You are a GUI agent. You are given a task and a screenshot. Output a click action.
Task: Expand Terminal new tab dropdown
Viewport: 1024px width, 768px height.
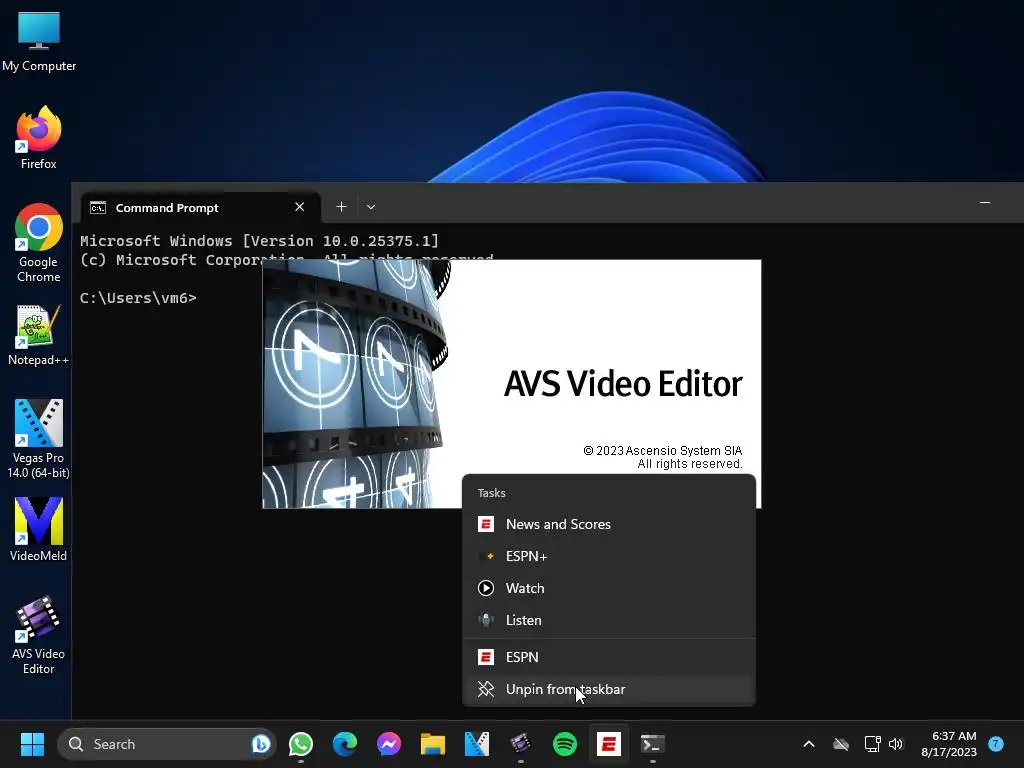pyautogui.click(x=371, y=207)
